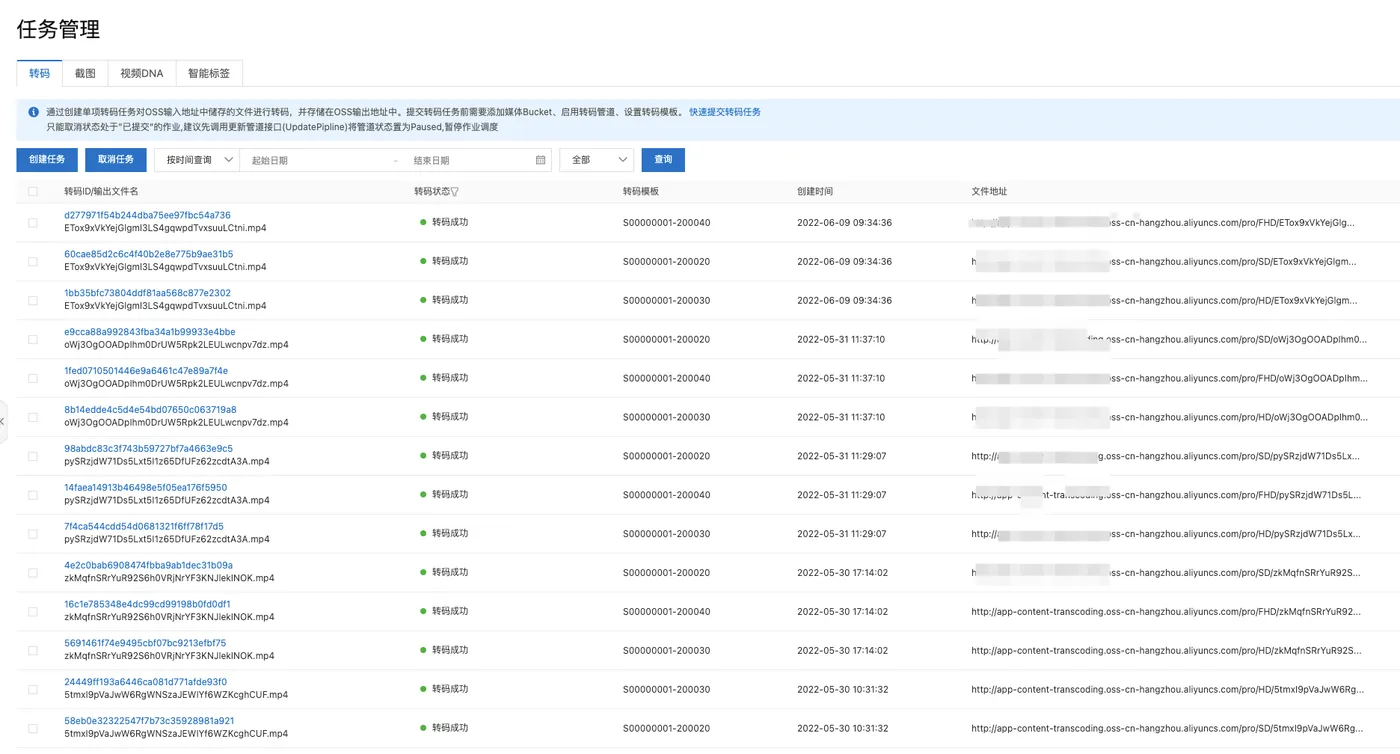Viewport: 1400px width, 754px height.
Task: Check the row 14faea14913b46498e5f05ea176f5950
Action: pyautogui.click(x=33, y=495)
